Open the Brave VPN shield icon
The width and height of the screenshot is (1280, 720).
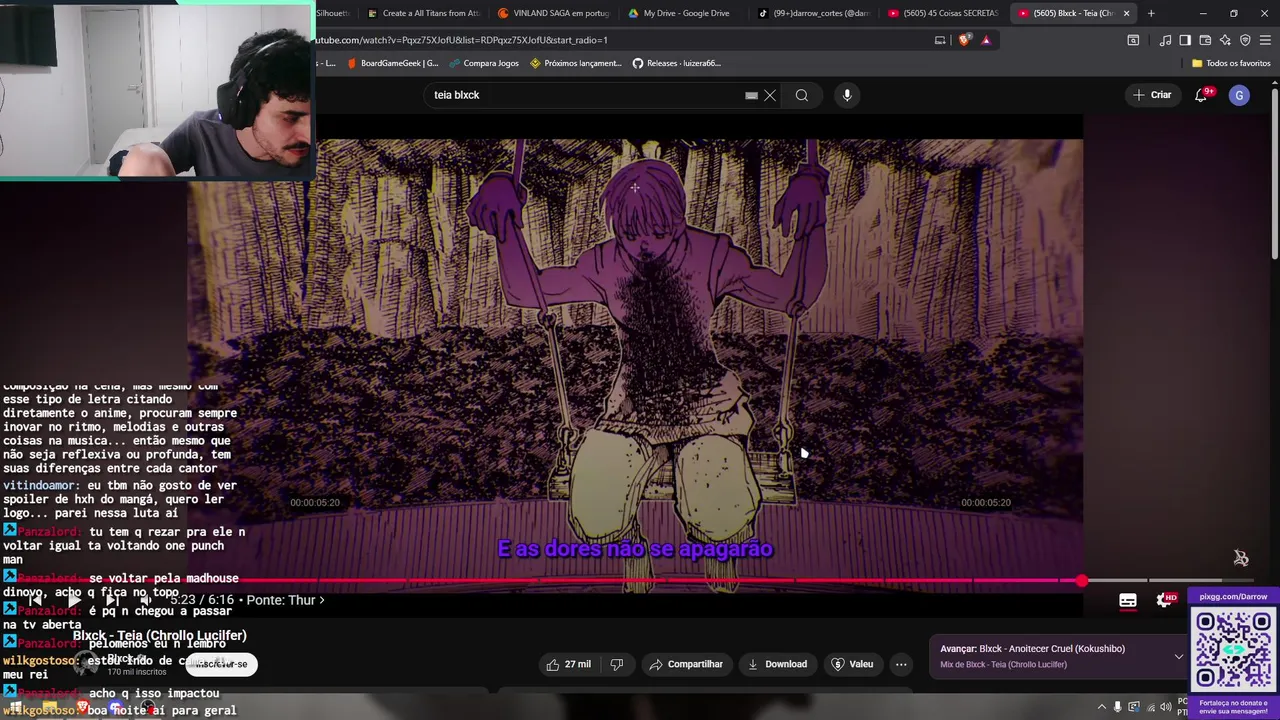1245,40
